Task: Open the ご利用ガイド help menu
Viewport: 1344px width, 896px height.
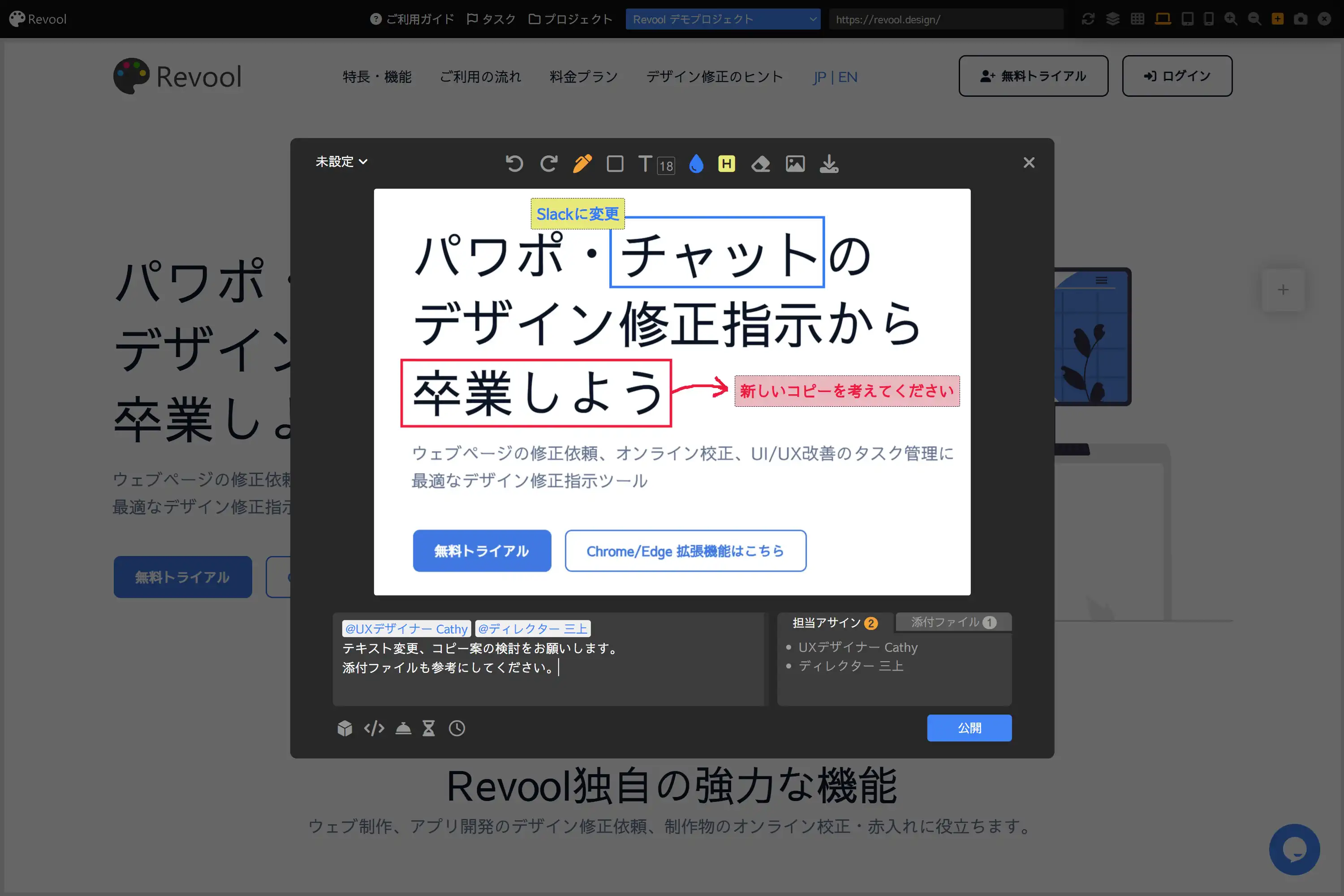Action: [412, 19]
